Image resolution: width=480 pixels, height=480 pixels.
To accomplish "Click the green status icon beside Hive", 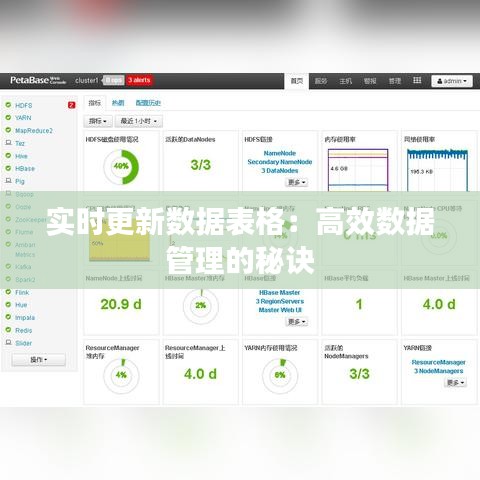I will [x=8, y=156].
